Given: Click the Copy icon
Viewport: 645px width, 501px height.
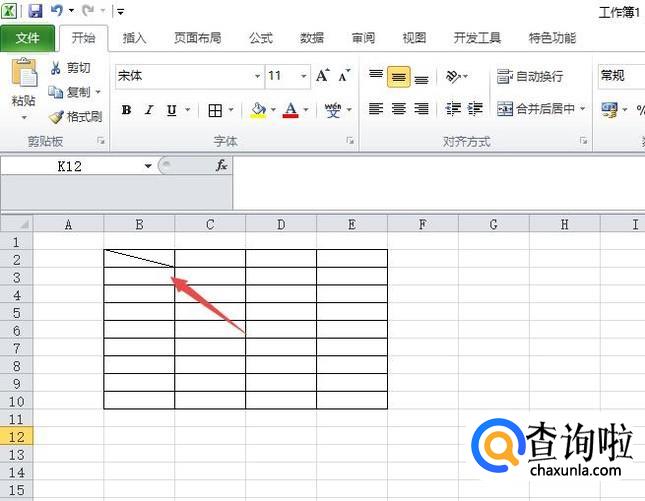Looking at the screenshot, I should coord(56,92).
